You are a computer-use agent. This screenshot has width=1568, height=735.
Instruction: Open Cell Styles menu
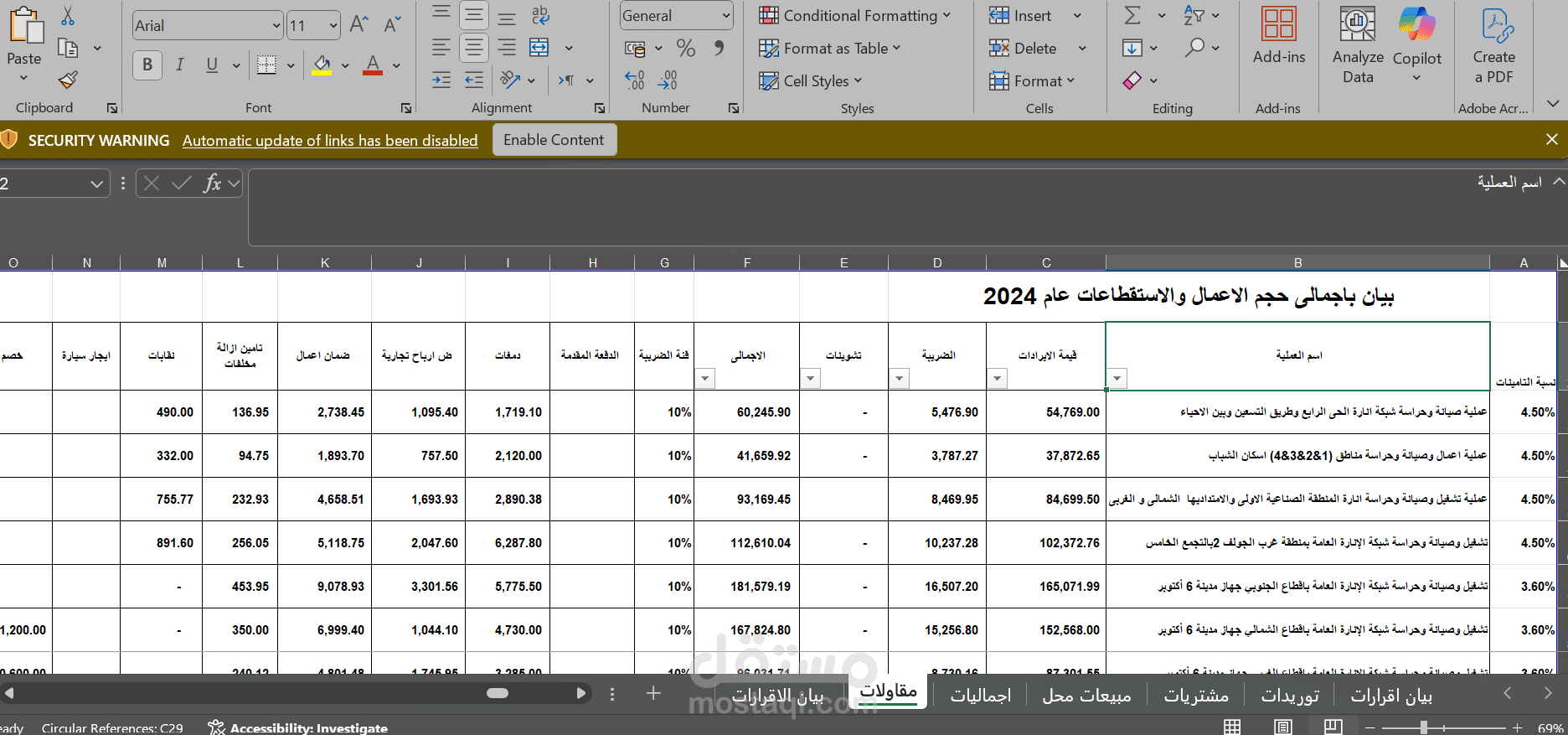point(811,81)
